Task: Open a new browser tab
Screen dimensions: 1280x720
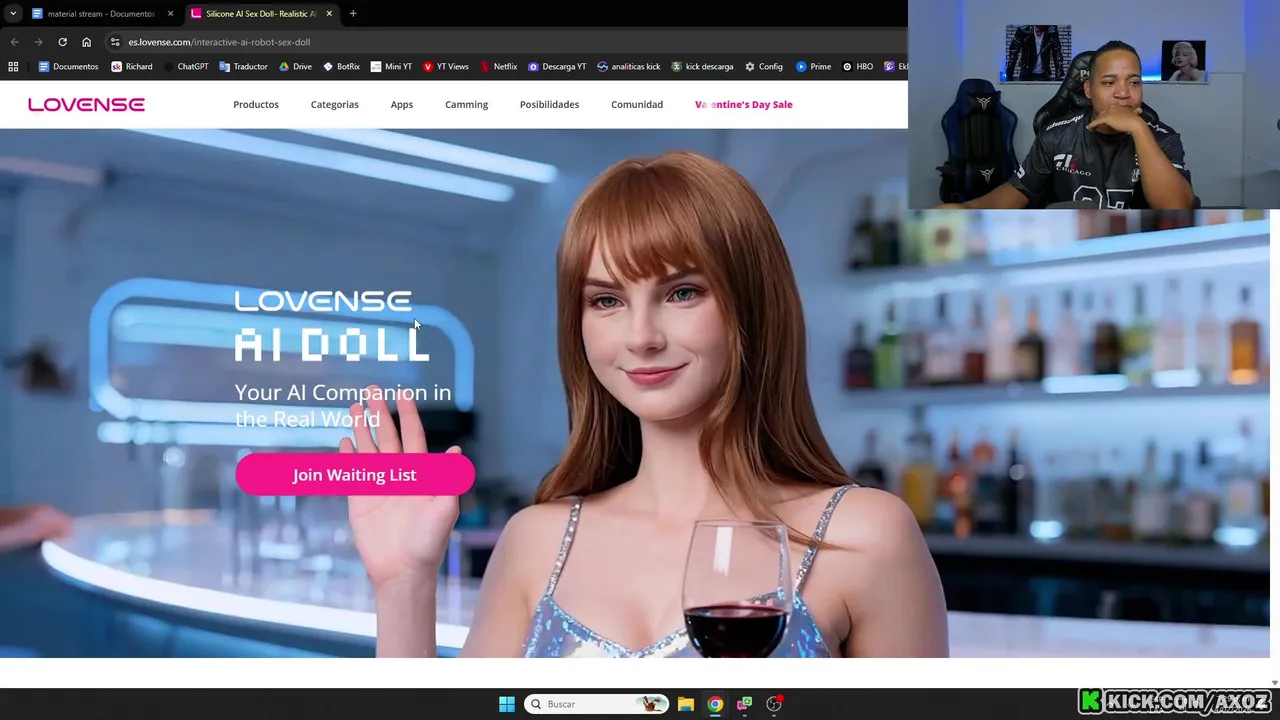Action: click(x=353, y=13)
